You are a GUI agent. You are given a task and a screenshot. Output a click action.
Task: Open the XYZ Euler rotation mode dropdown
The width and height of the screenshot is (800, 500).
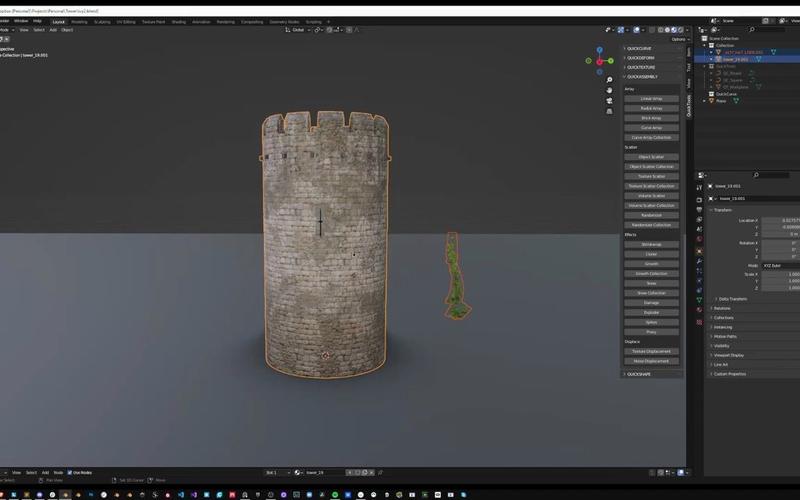[x=781, y=266]
